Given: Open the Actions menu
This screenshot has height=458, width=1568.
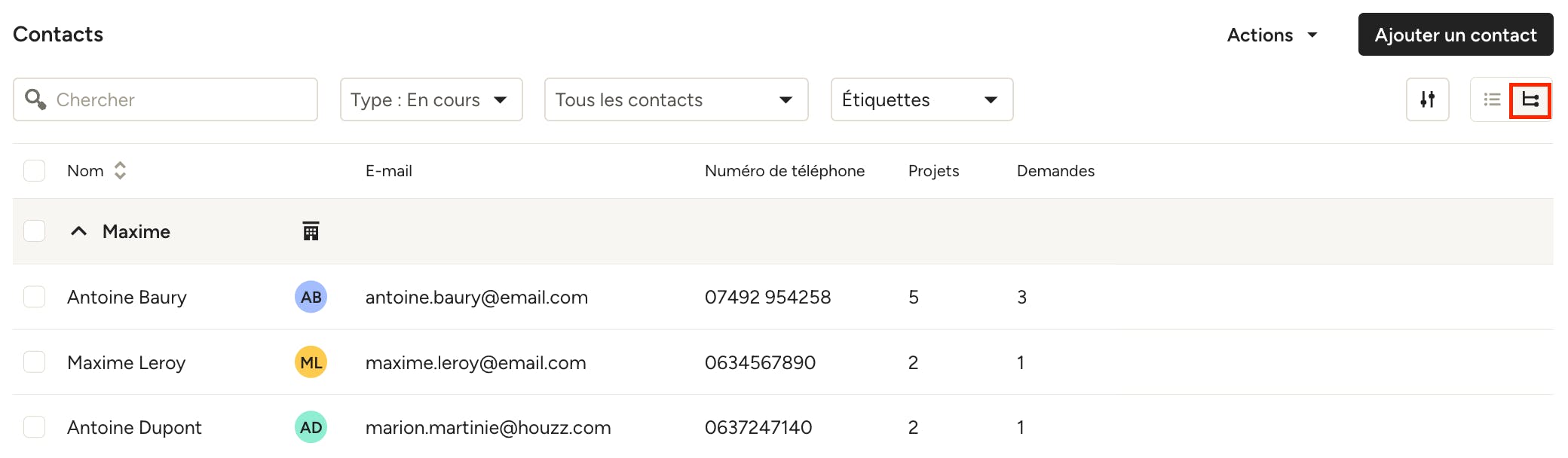Looking at the screenshot, I should tap(1272, 35).
